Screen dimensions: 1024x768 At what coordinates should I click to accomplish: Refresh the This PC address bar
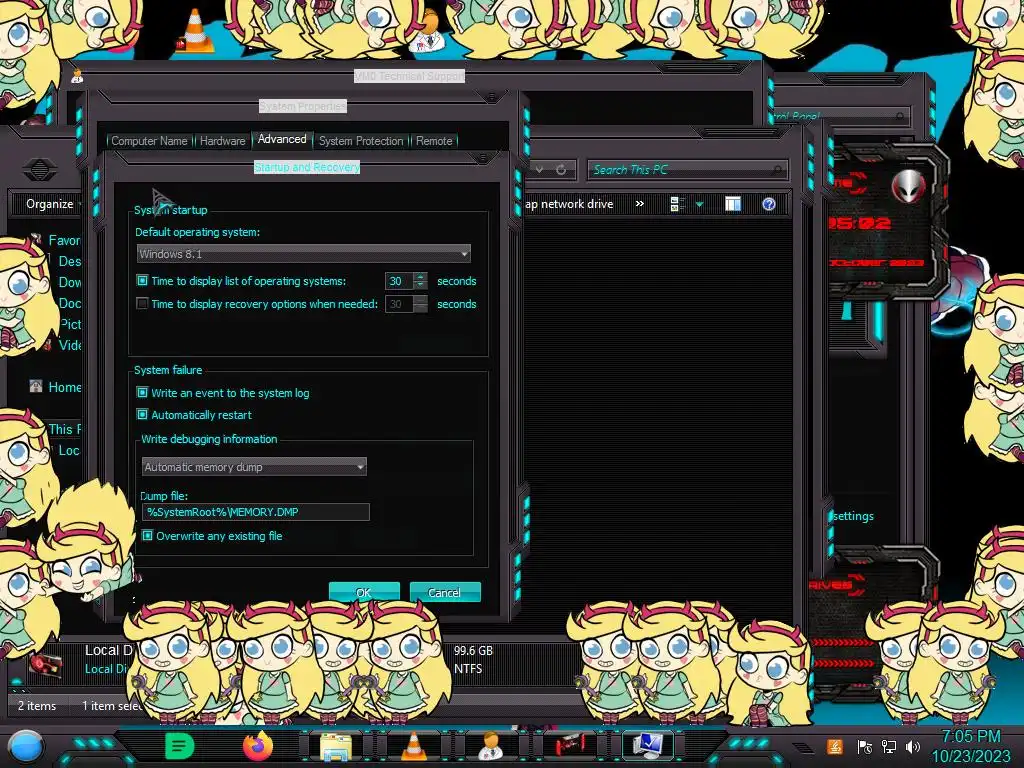pos(561,170)
